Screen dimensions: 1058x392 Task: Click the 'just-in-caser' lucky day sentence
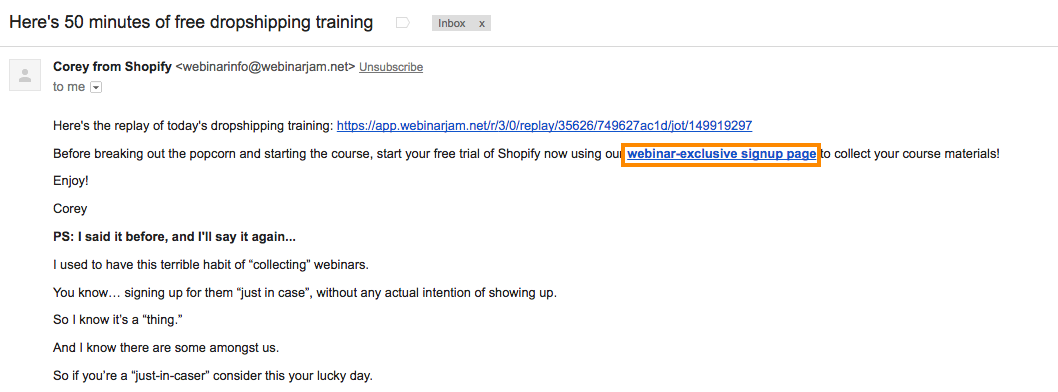(213, 376)
